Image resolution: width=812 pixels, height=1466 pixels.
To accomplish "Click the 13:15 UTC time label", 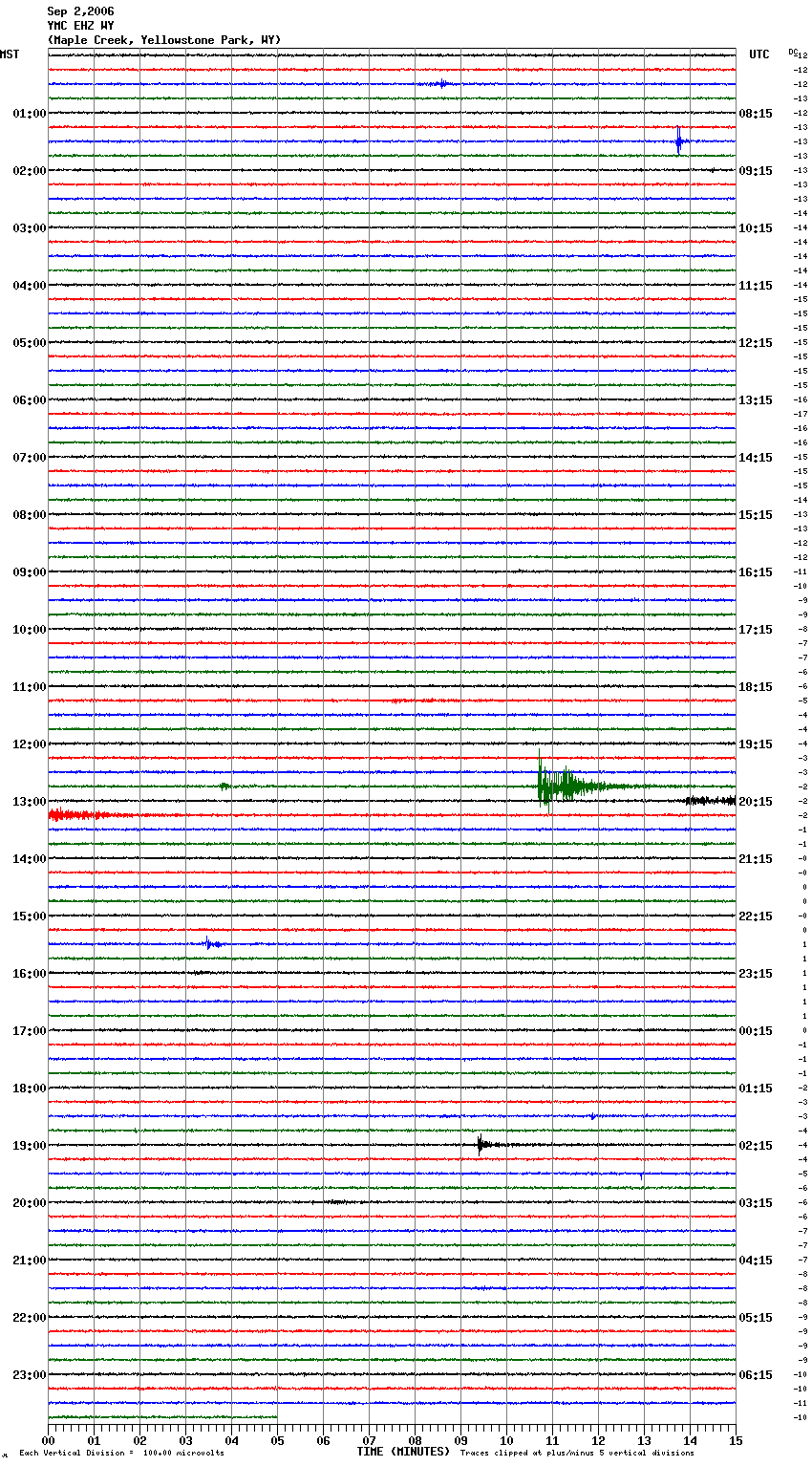I will tap(756, 400).
